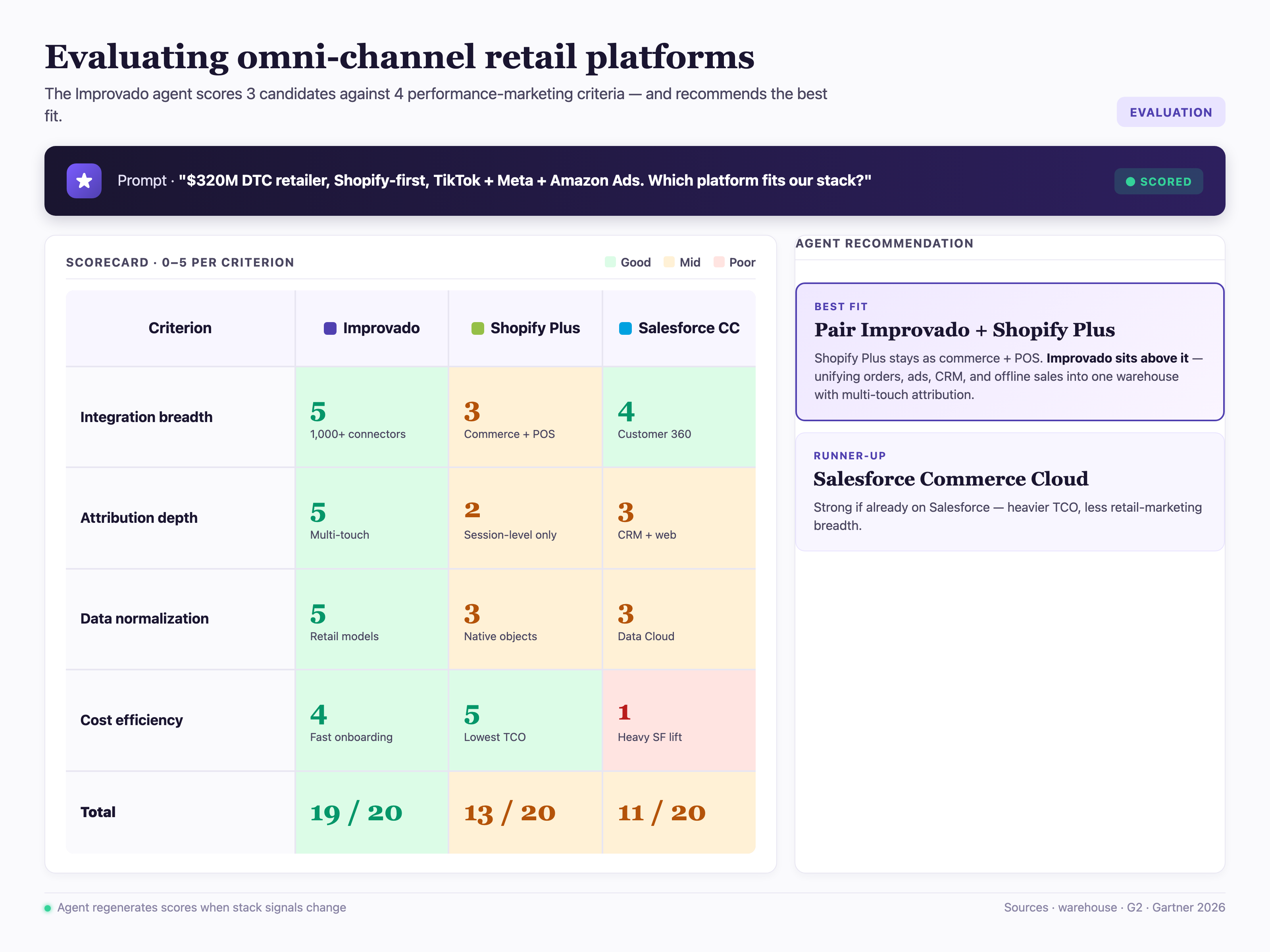Viewport: 1270px width, 952px height.
Task: Select the Runner-up Salesforce Commerce Cloud card
Action: [1010, 492]
